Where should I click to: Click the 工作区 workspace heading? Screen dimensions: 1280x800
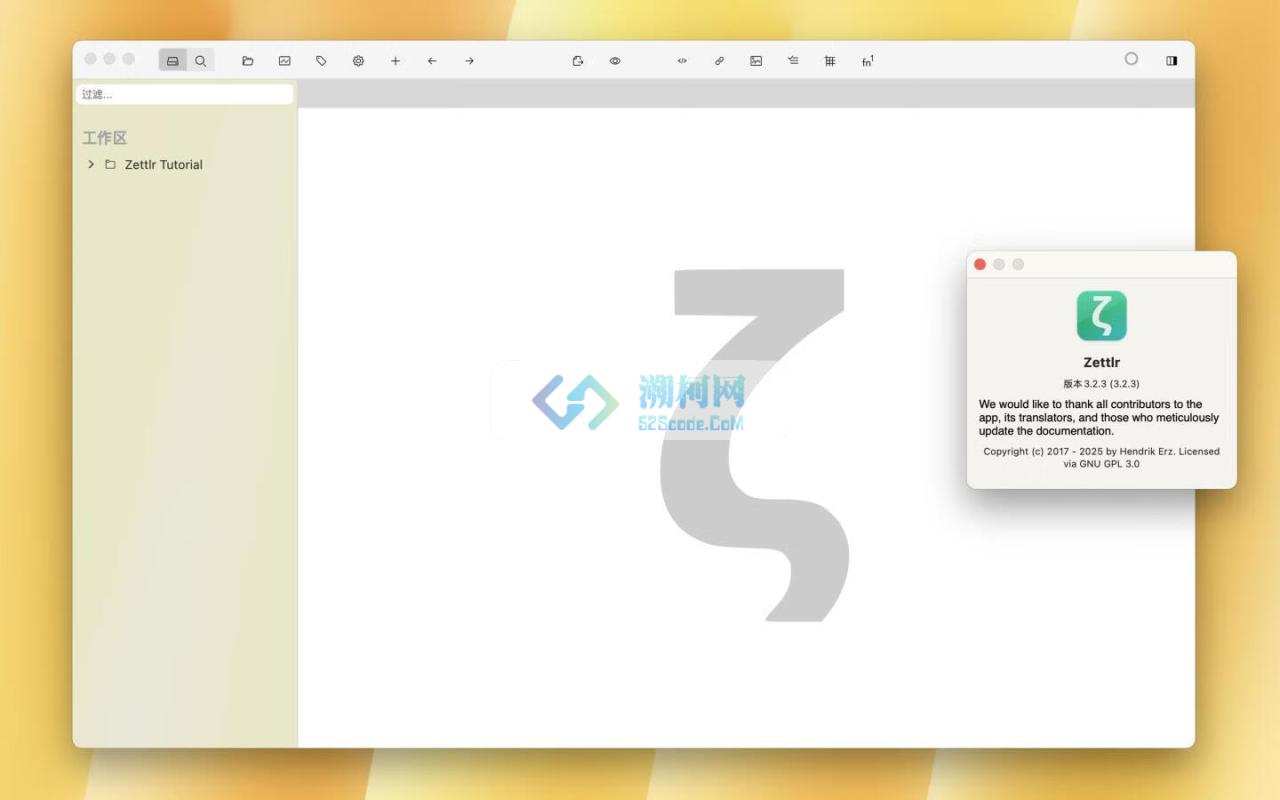pos(105,138)
